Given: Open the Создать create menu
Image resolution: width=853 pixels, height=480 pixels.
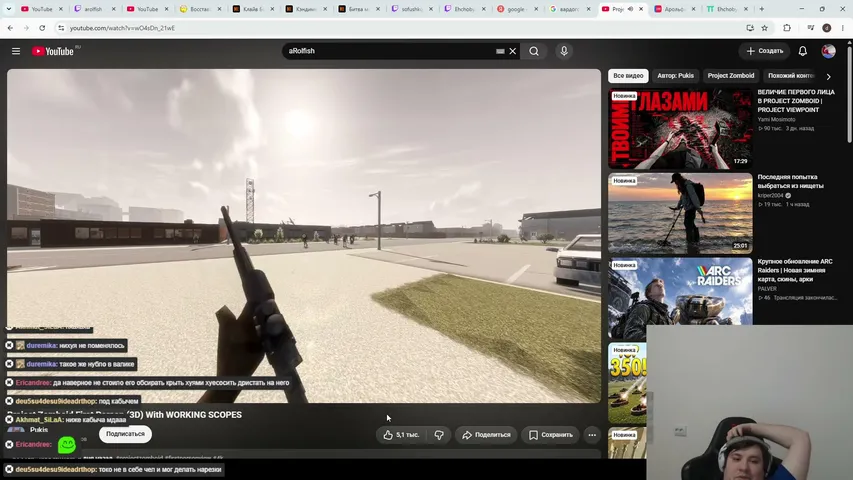Looking at the screenshot, I should tap(764, 51).
